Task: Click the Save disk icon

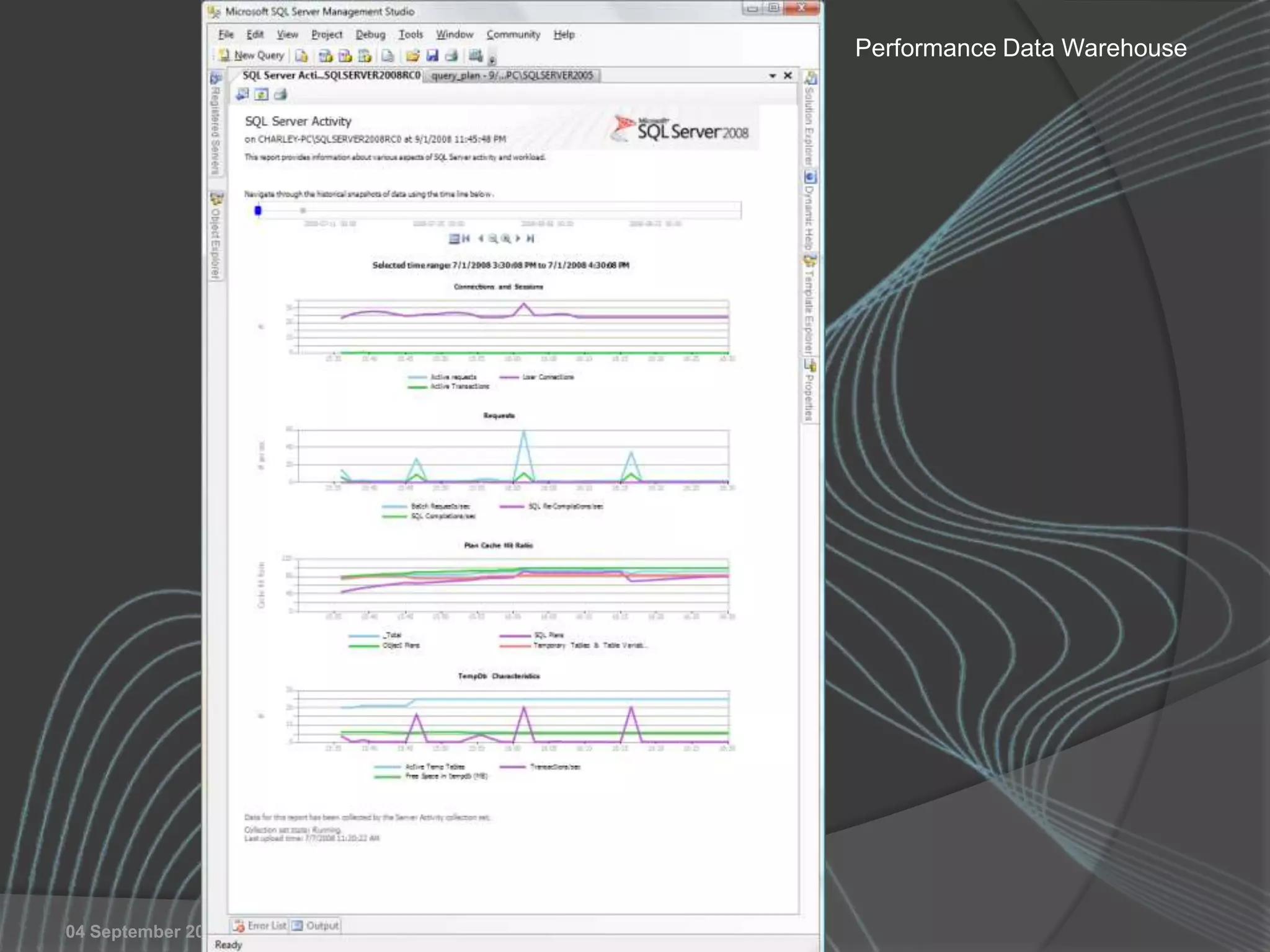Action: click(x=432, y=56)
